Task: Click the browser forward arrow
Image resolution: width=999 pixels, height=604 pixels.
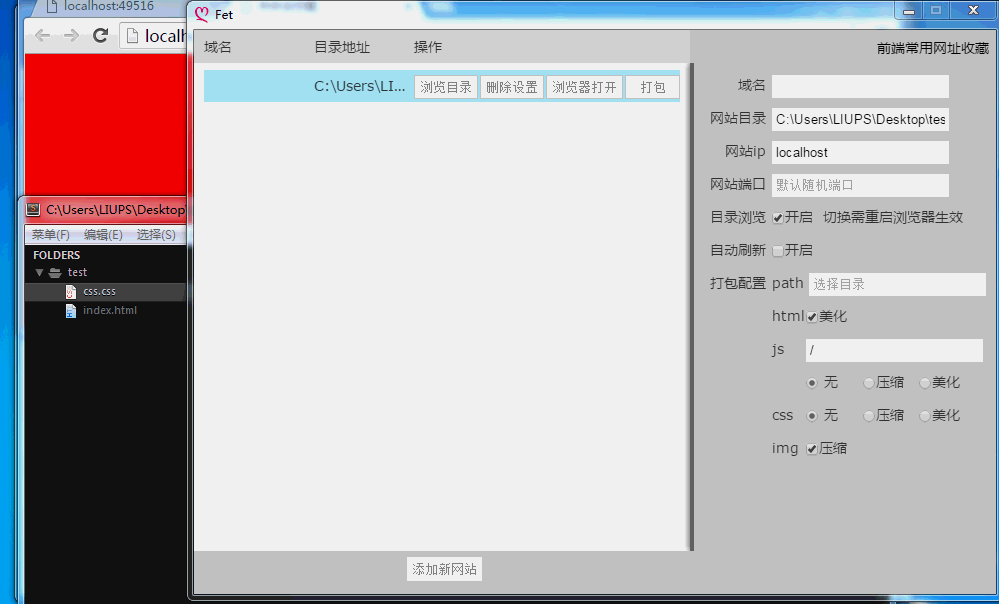Action: coord(70,36)
